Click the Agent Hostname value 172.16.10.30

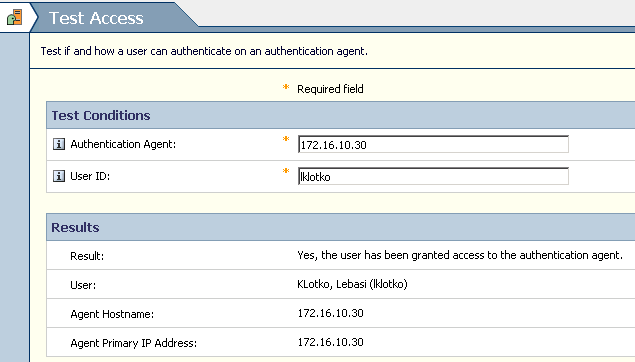(330, 313)
